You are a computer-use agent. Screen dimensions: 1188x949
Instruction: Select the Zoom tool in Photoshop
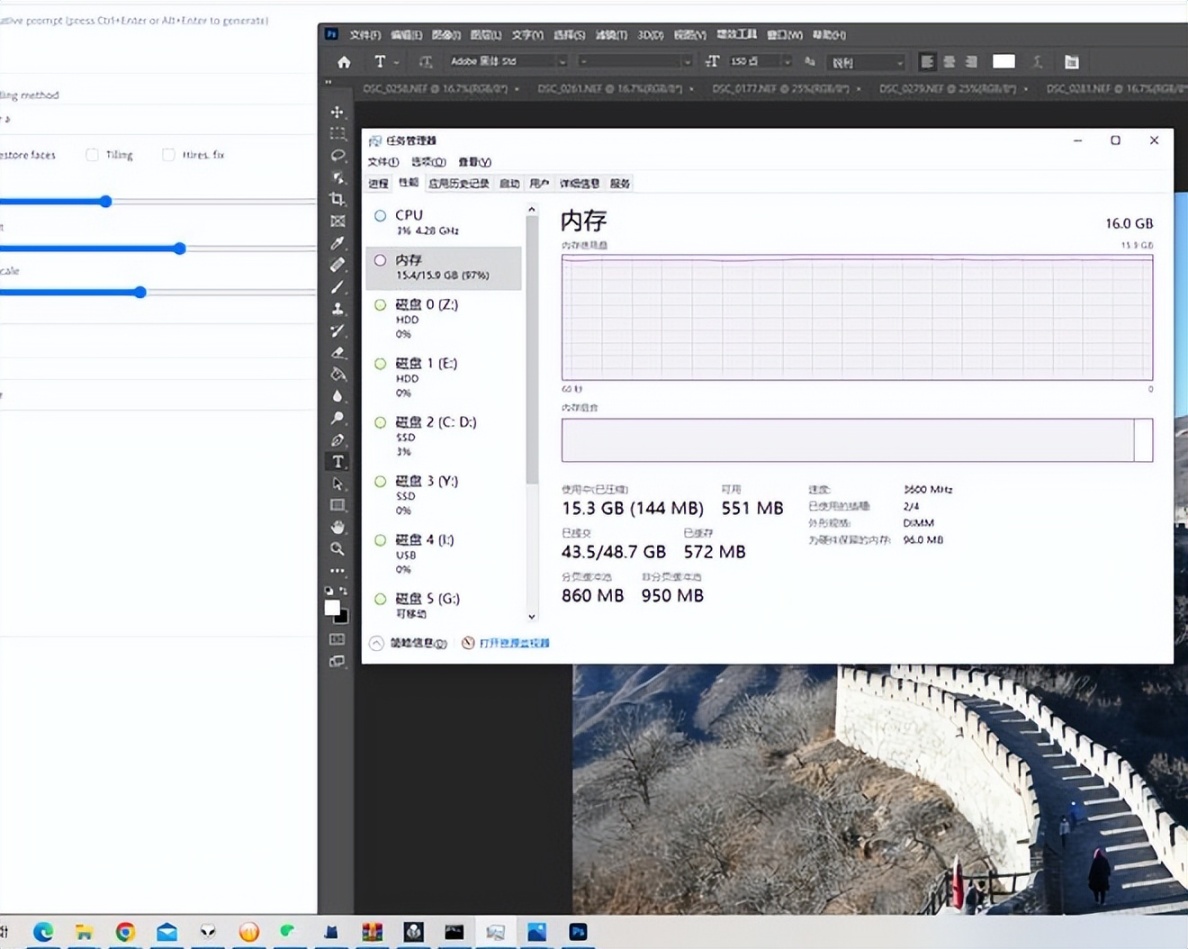tap(338, 549)
